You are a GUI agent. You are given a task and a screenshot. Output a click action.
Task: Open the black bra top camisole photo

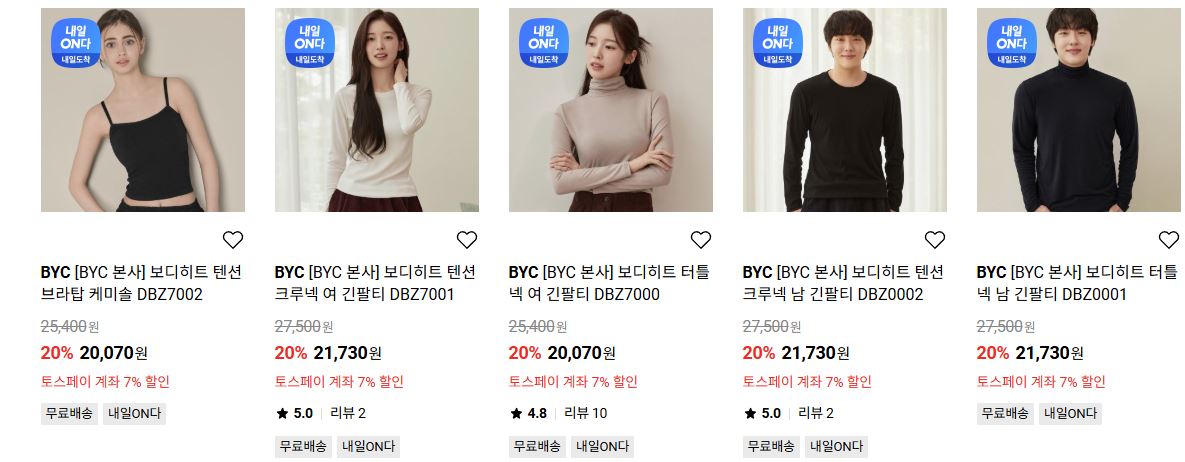[x=143, y=110]
